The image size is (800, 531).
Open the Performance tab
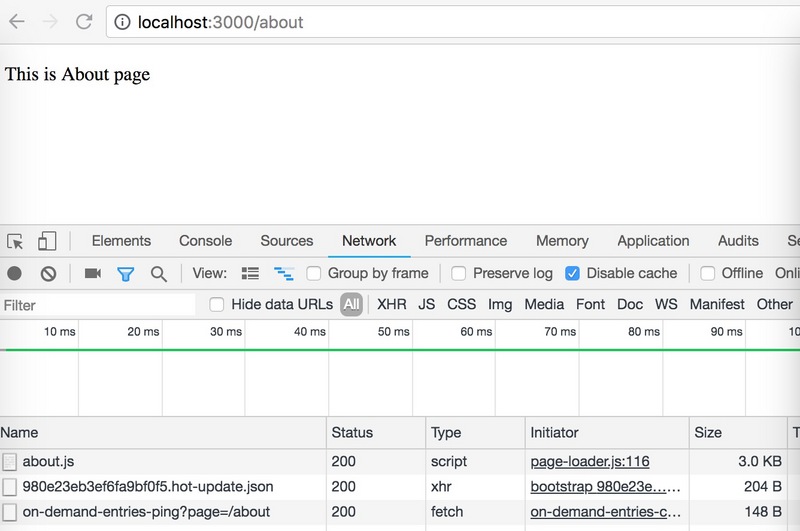(x=465, y=241)
